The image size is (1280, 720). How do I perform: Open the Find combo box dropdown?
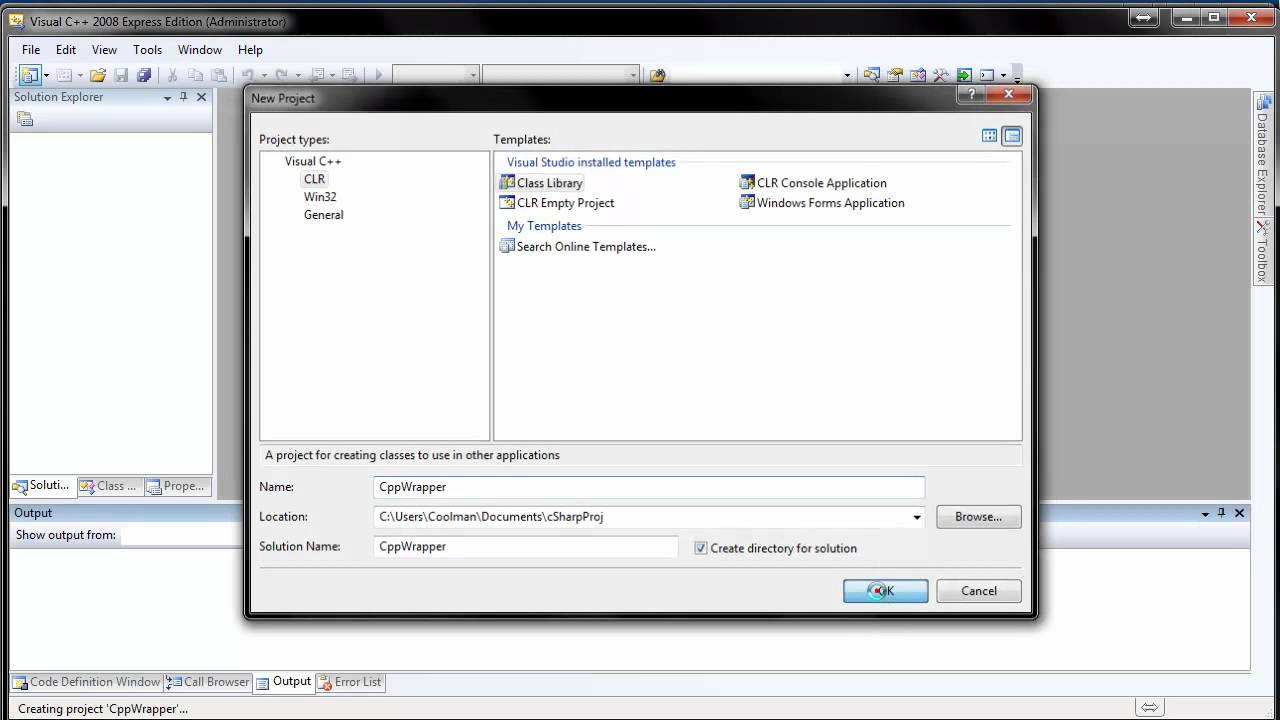(846, 76)
